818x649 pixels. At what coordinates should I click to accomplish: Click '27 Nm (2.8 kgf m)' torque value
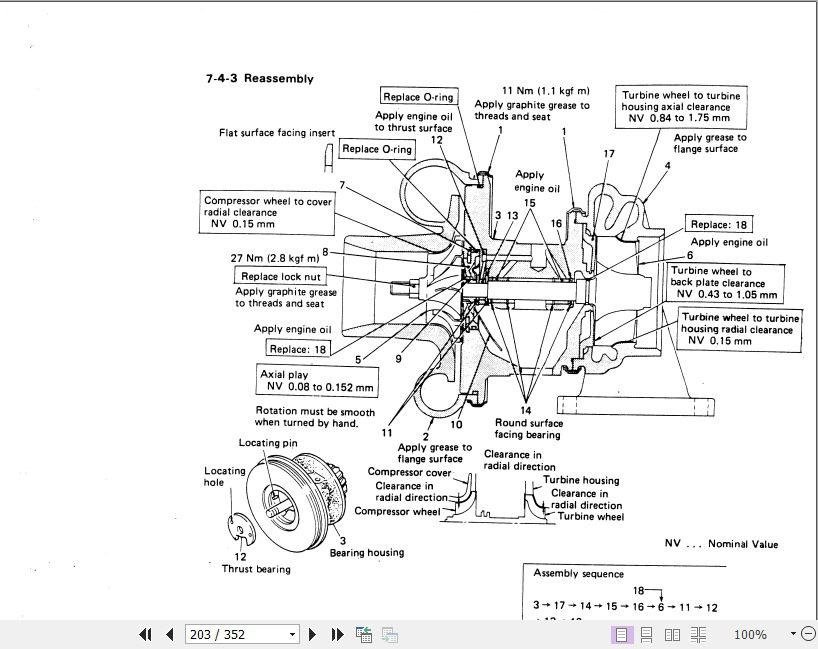click(x=275, y=258)
